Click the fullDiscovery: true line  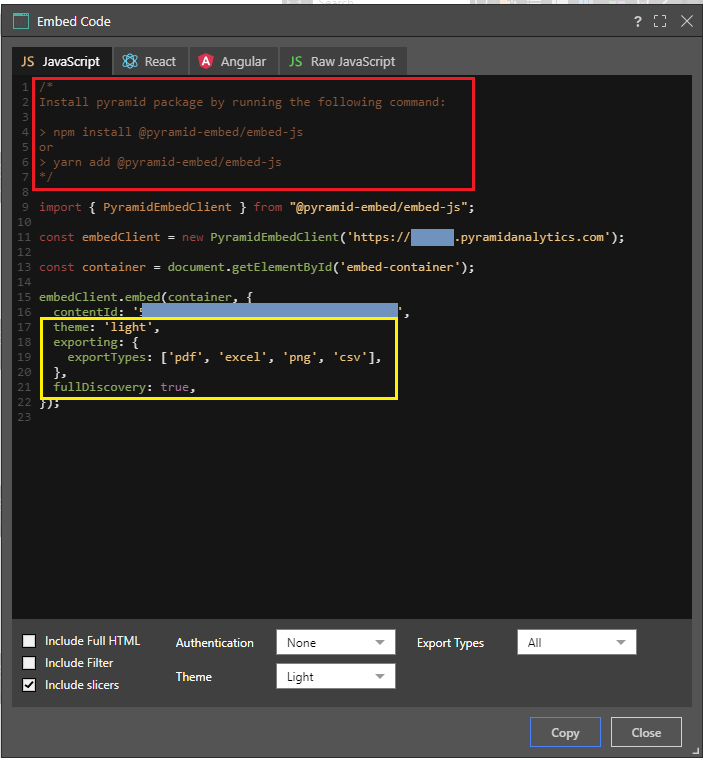click(124, 387)
